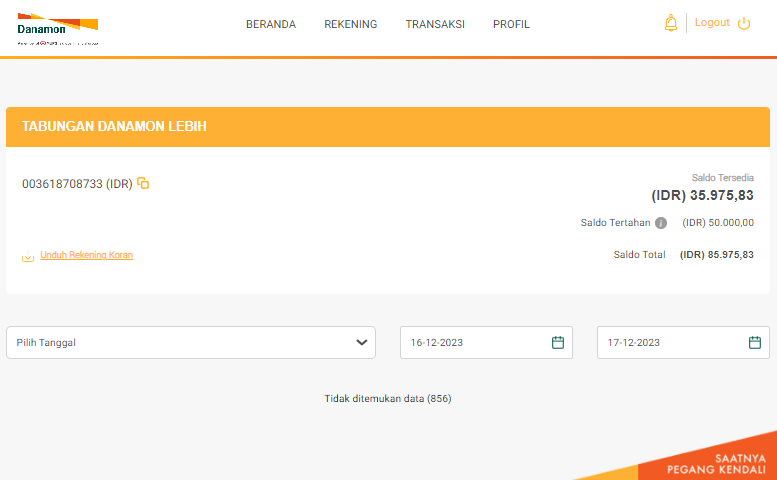Click the Saldo Tertahan info icon
Image resolution: width=777 pixels, height=480 pixels.
(x=661, y=223)
